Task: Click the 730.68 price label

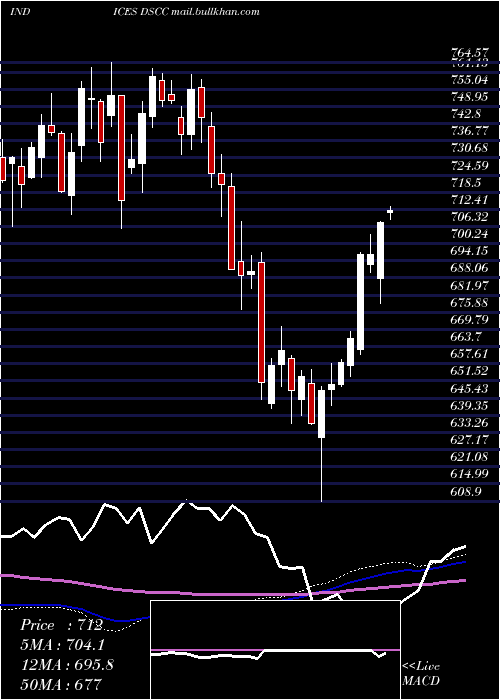Action: pos(470,148)
